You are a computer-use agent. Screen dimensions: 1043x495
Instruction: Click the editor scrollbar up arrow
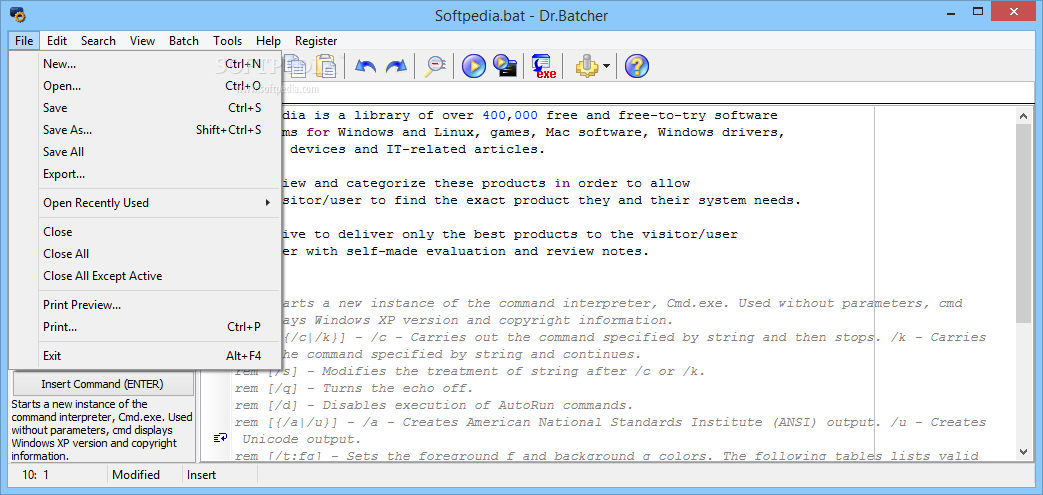coord(1024,116)
